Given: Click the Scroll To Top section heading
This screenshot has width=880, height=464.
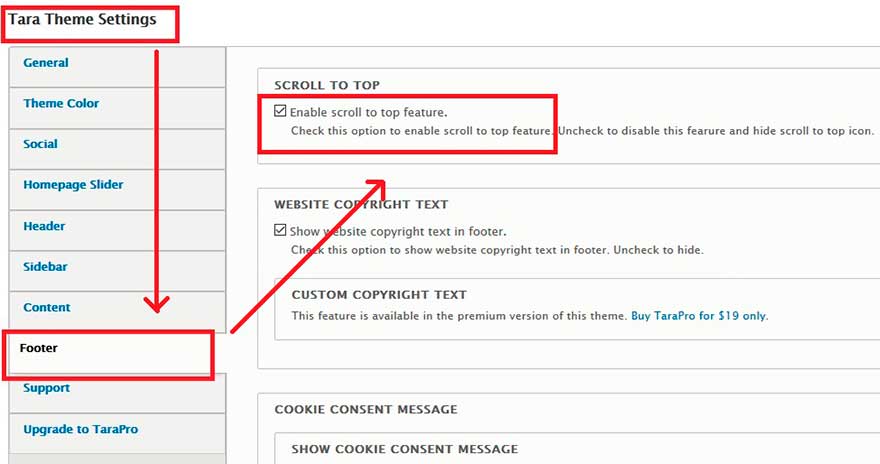Looking at the screenshot, I should [x=327, y=86].
